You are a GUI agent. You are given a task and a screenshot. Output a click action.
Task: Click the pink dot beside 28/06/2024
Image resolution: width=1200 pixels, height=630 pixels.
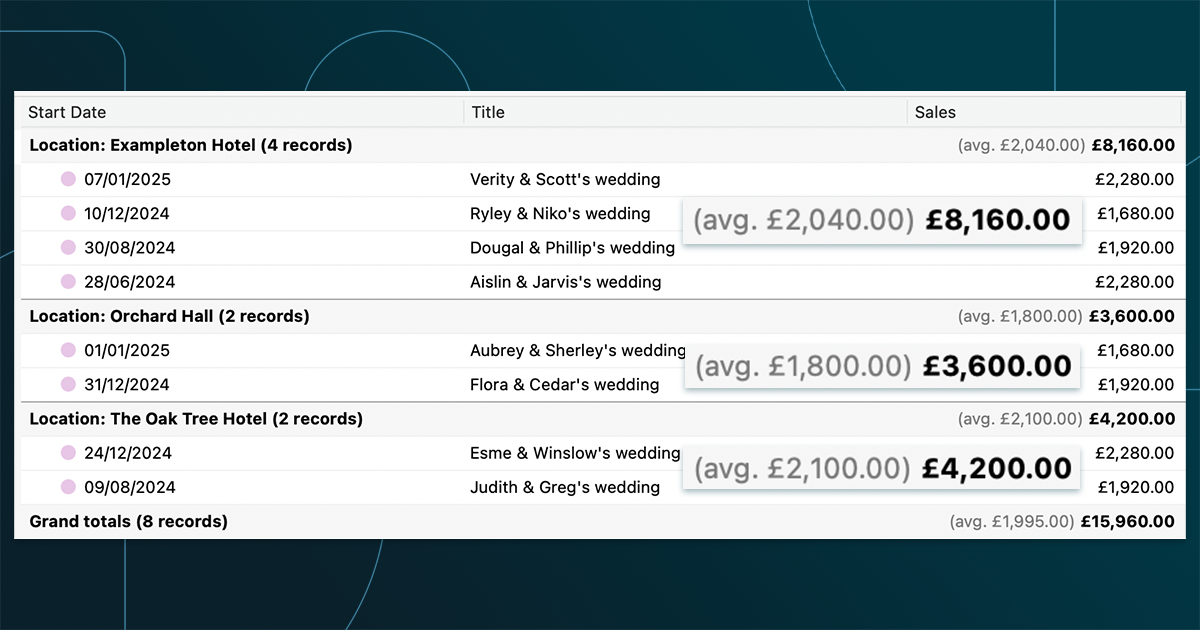tap(68, 282)
